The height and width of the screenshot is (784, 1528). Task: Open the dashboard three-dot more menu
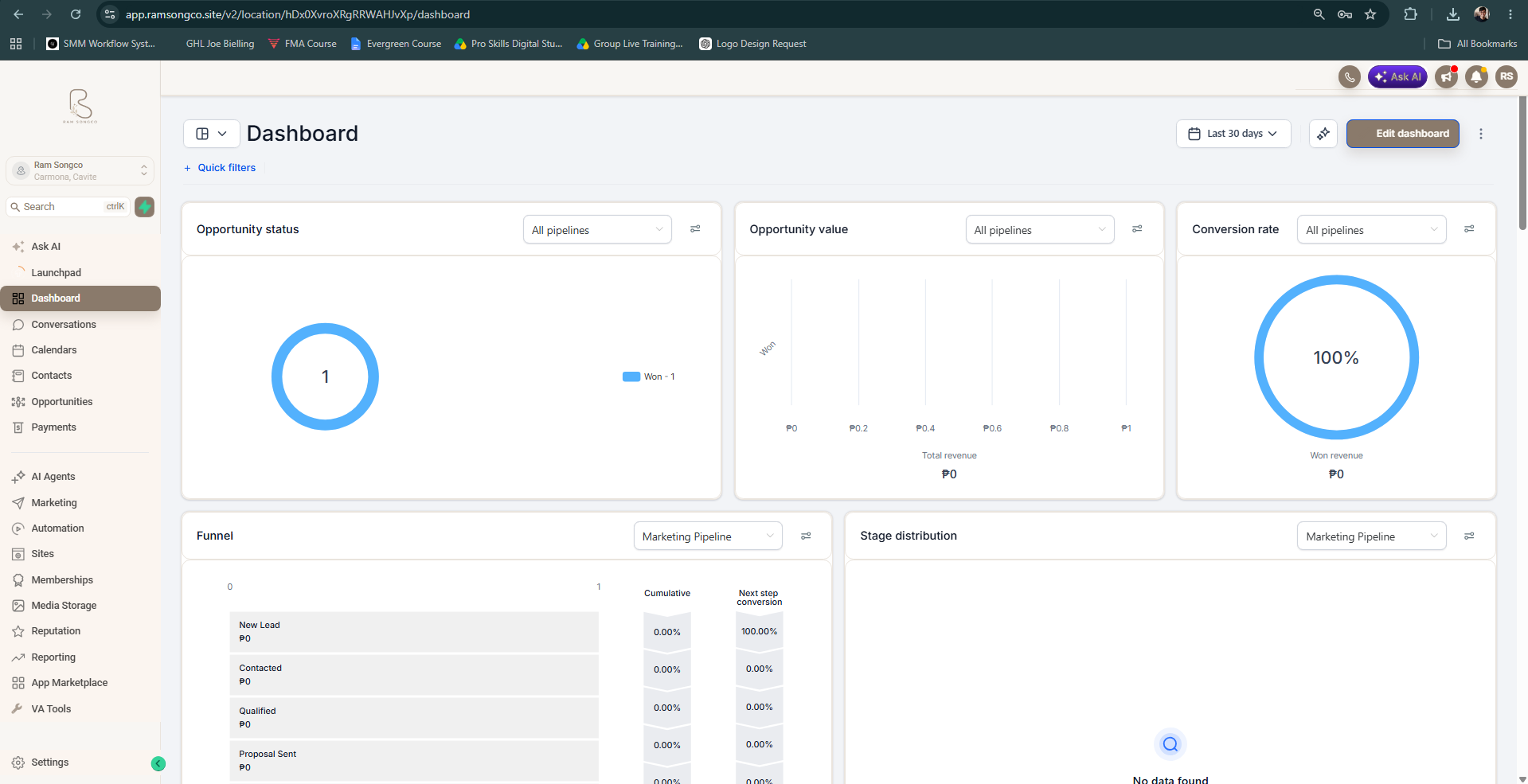pos(1481,134)
